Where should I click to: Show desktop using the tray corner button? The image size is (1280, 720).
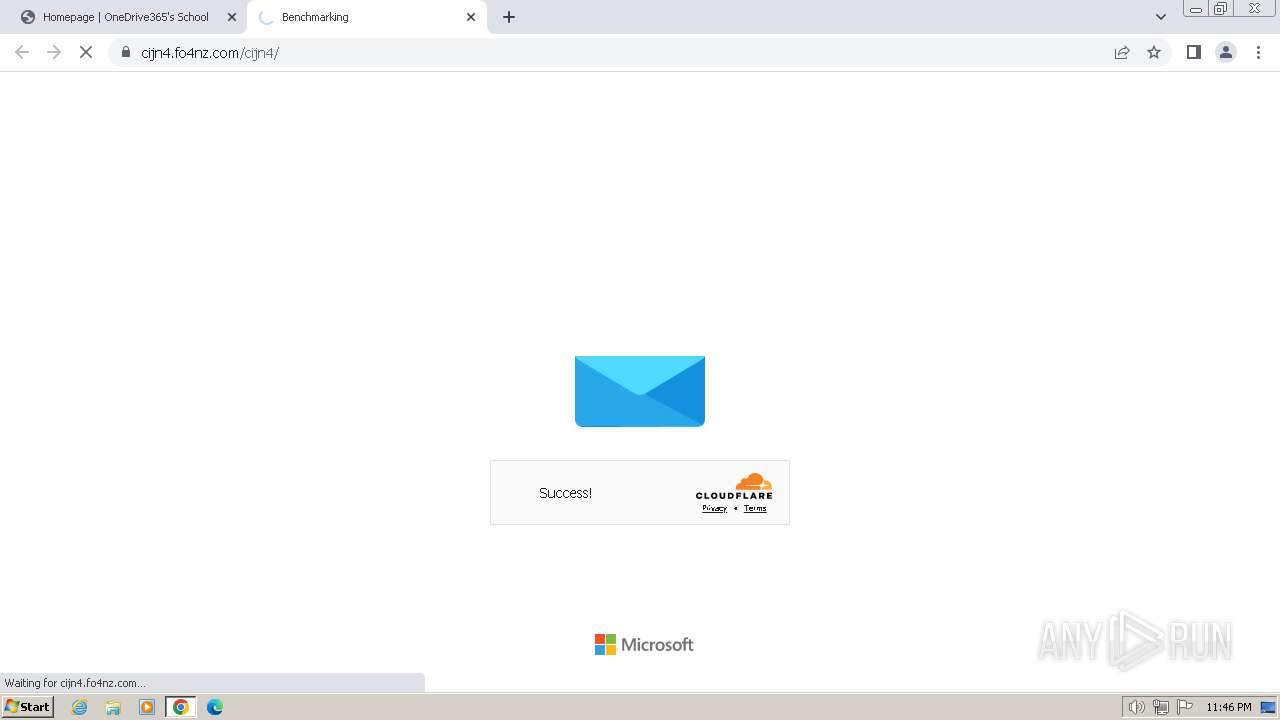[x=1269, y=707]
